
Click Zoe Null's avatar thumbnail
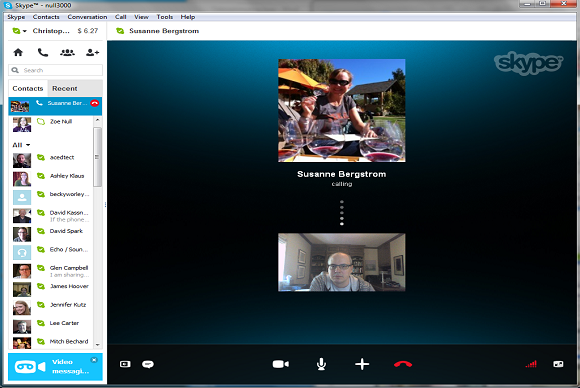click(22, 125)
